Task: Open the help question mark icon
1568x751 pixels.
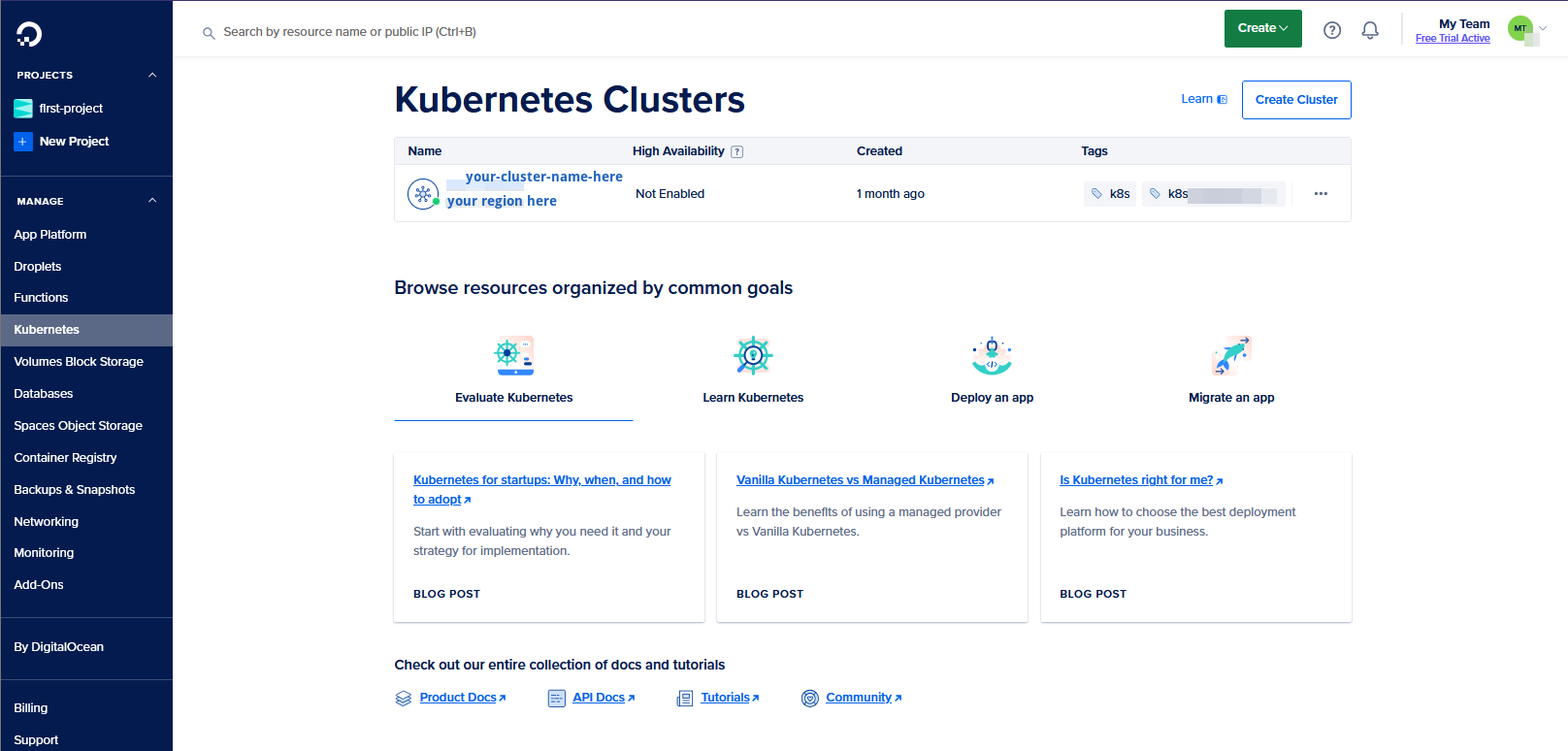Action: pyautogui.click(x=1332, y=30)
